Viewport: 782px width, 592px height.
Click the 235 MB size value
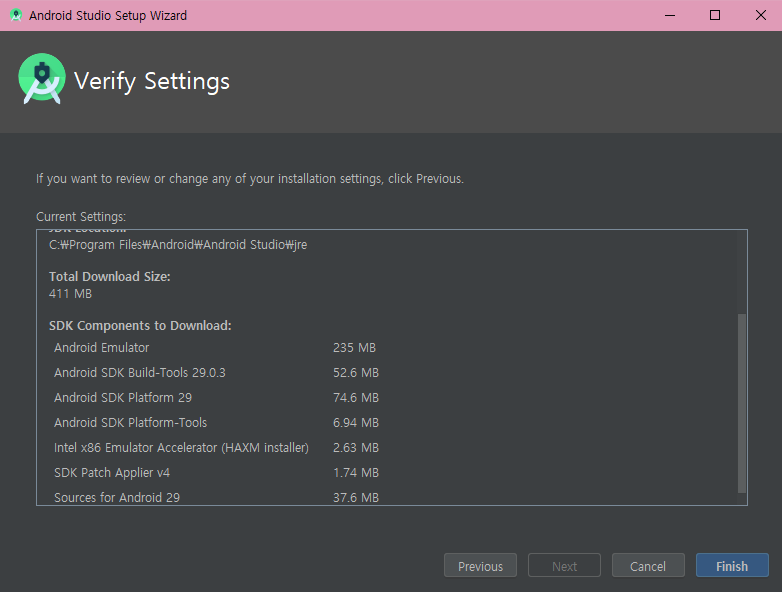354,348
